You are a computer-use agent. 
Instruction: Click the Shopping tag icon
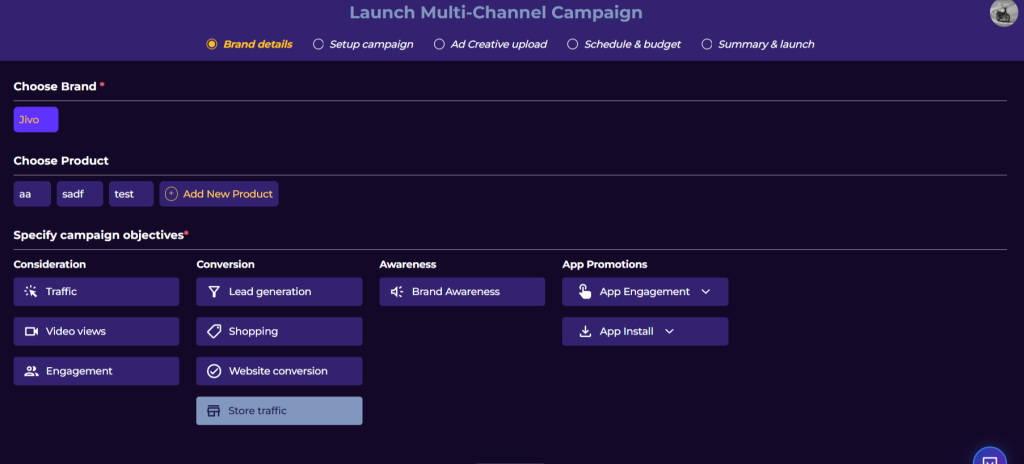[214, 331]
